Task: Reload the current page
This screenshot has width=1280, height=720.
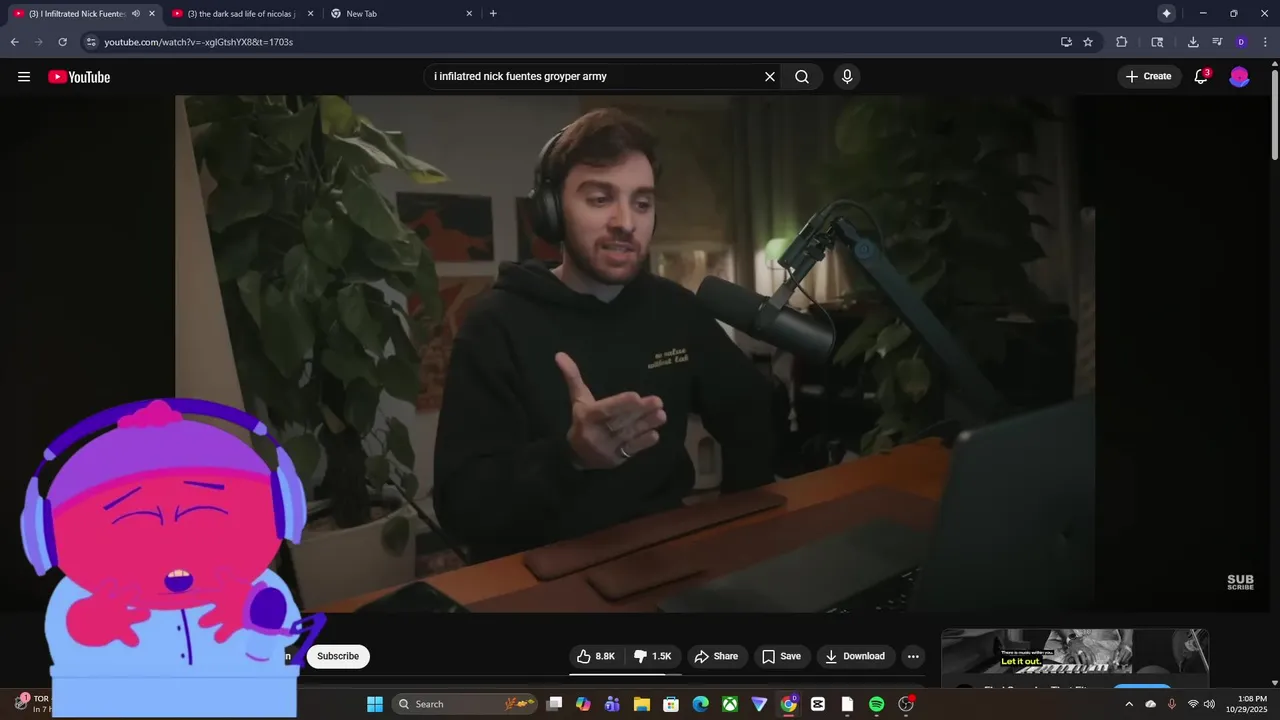Action: pyautogui.click(x=62, y=42)
